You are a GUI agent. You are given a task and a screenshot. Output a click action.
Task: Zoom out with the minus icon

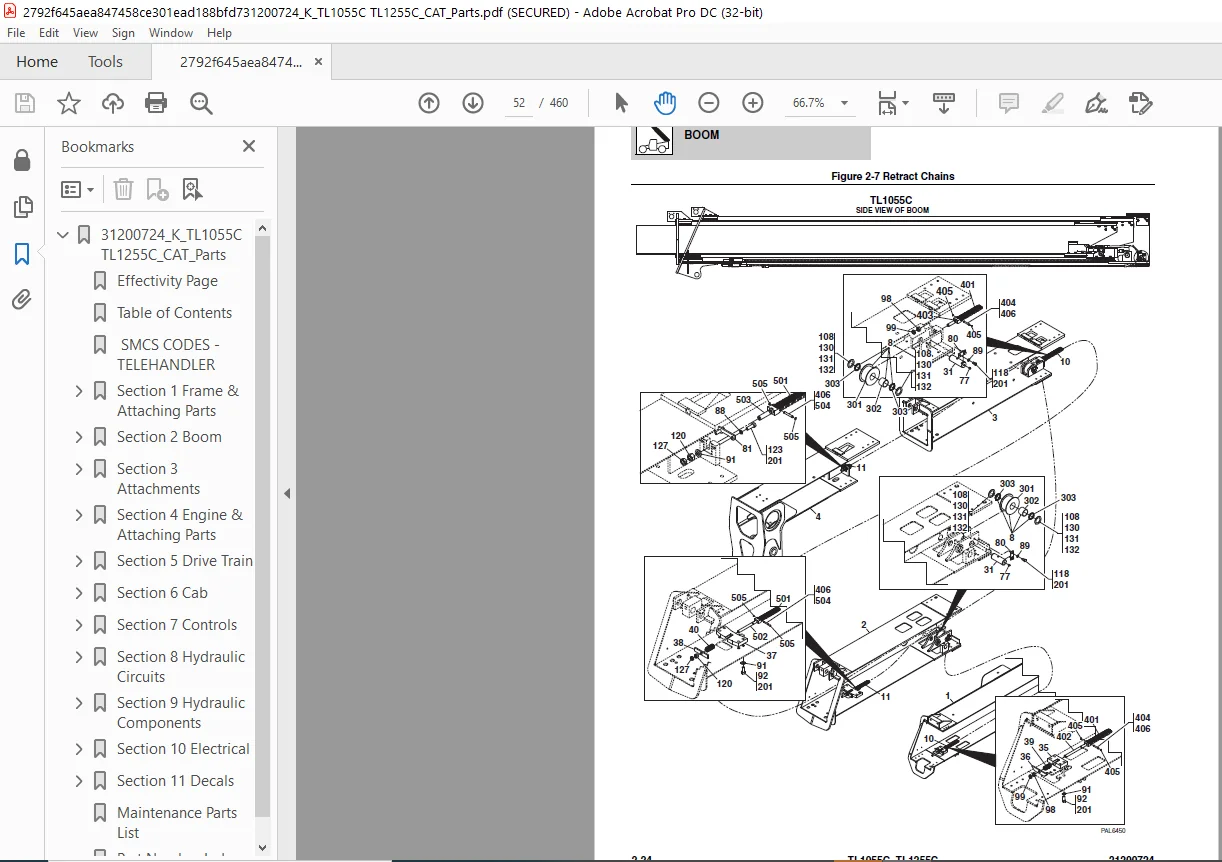(x=709, y=103)
